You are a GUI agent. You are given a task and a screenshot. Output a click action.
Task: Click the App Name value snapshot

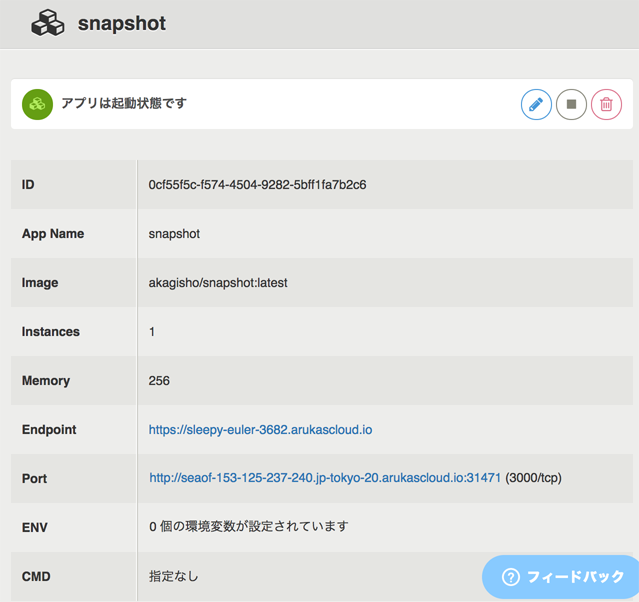[174, 234]
